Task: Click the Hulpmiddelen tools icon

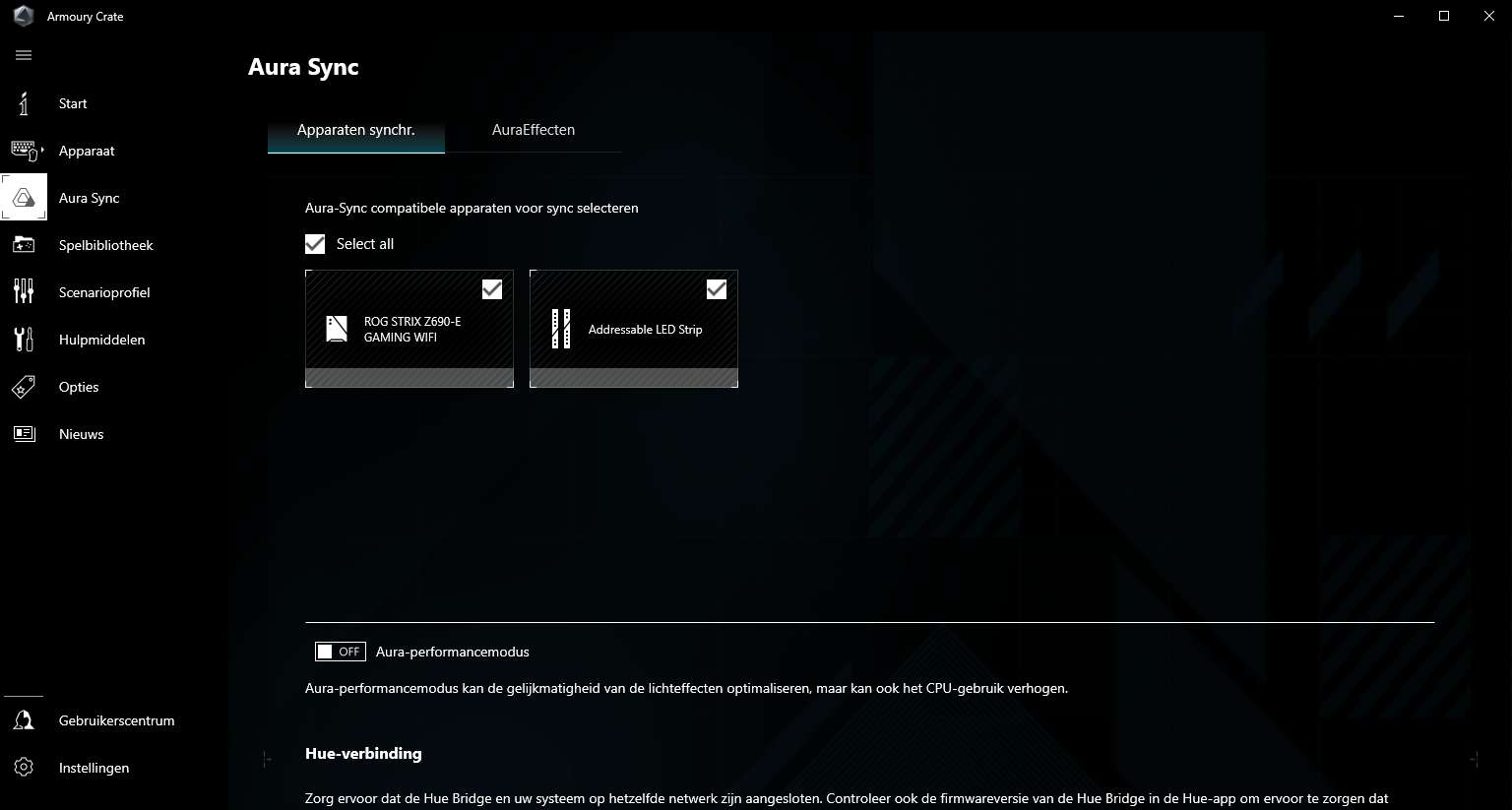Action: tap(24, 340)
